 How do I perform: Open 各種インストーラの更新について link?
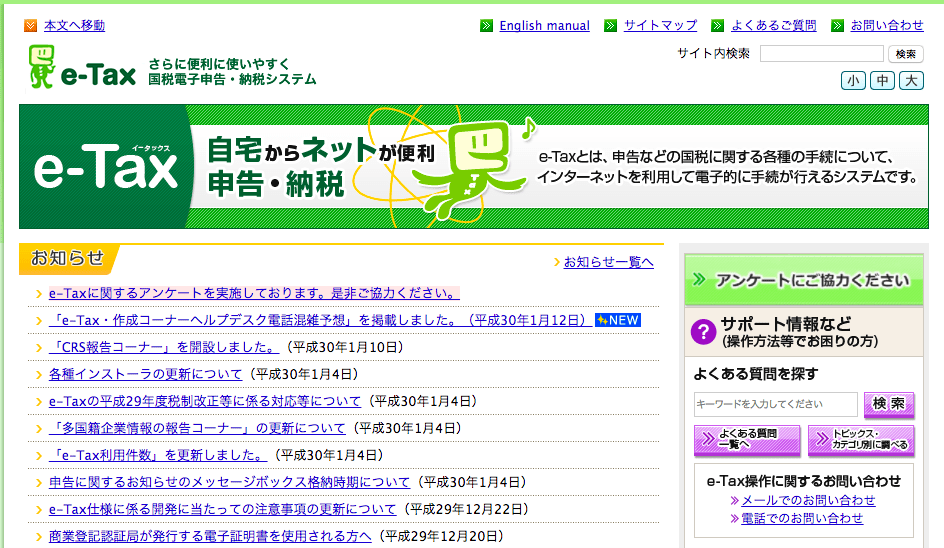tap(145, 375)
